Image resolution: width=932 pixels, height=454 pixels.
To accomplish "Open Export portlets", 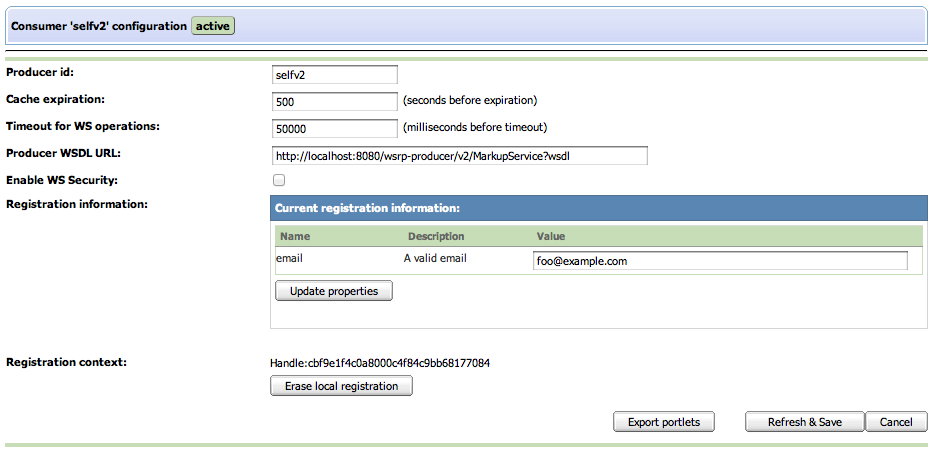I will pos(663,422).
